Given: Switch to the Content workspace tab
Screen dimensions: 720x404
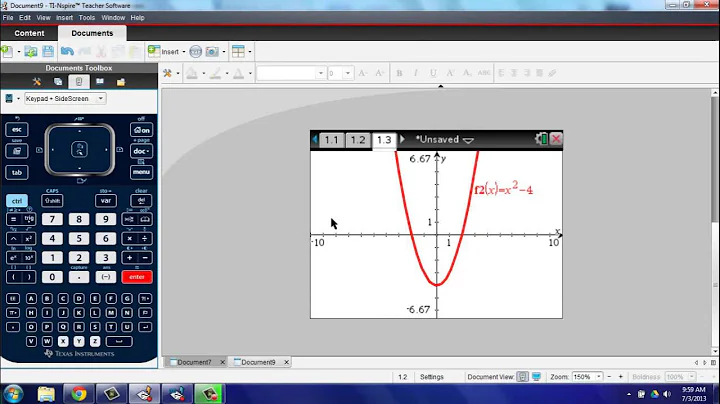Looking at the screenshot, I should pos(29,33).
